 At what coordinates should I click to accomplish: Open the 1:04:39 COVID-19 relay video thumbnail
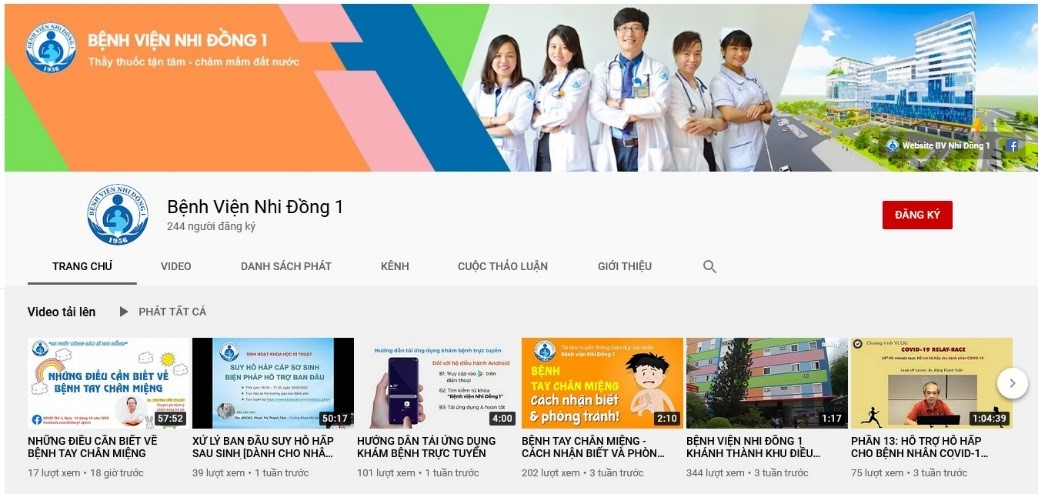(x=931, y=383)
